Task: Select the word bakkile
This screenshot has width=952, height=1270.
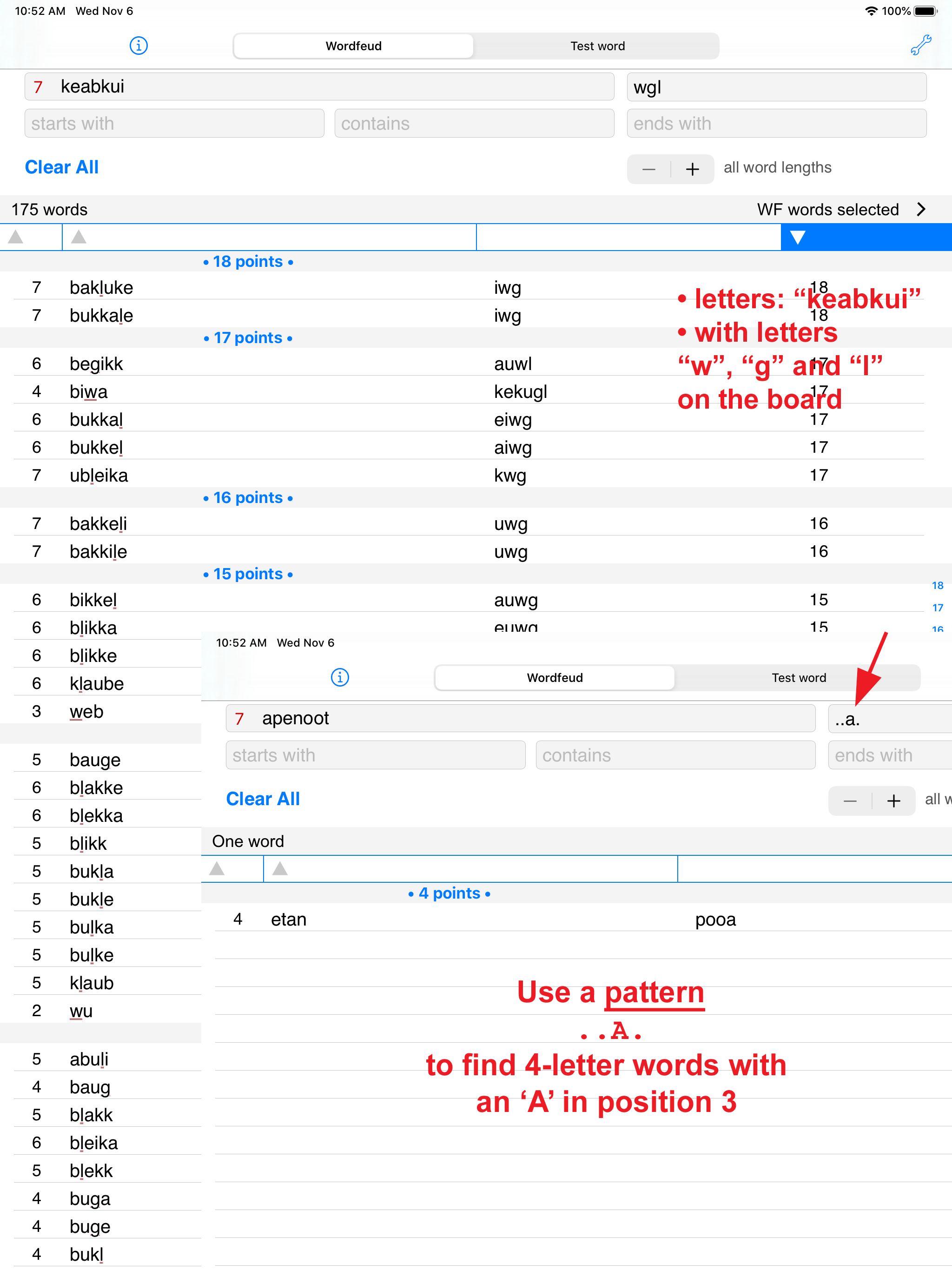Action: click(98, 551)
